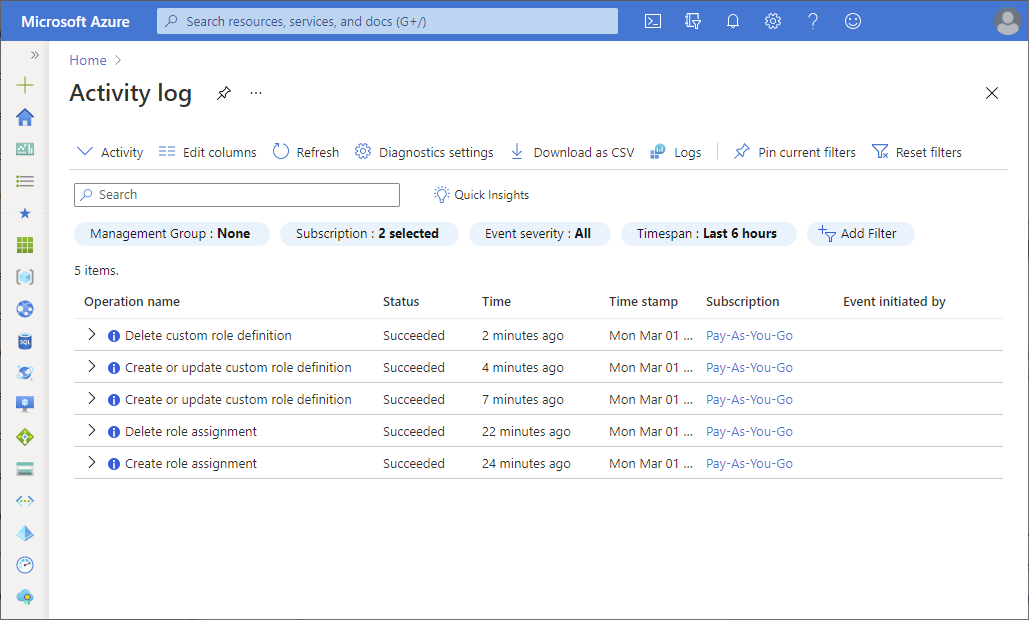Click the Time stamp column header
Screen dimensions: 1029x620
(x=643, y=302)
